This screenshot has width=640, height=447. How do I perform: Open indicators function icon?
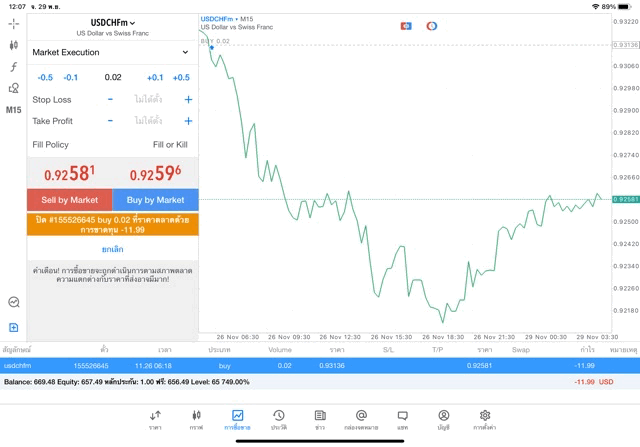point(13,67)
